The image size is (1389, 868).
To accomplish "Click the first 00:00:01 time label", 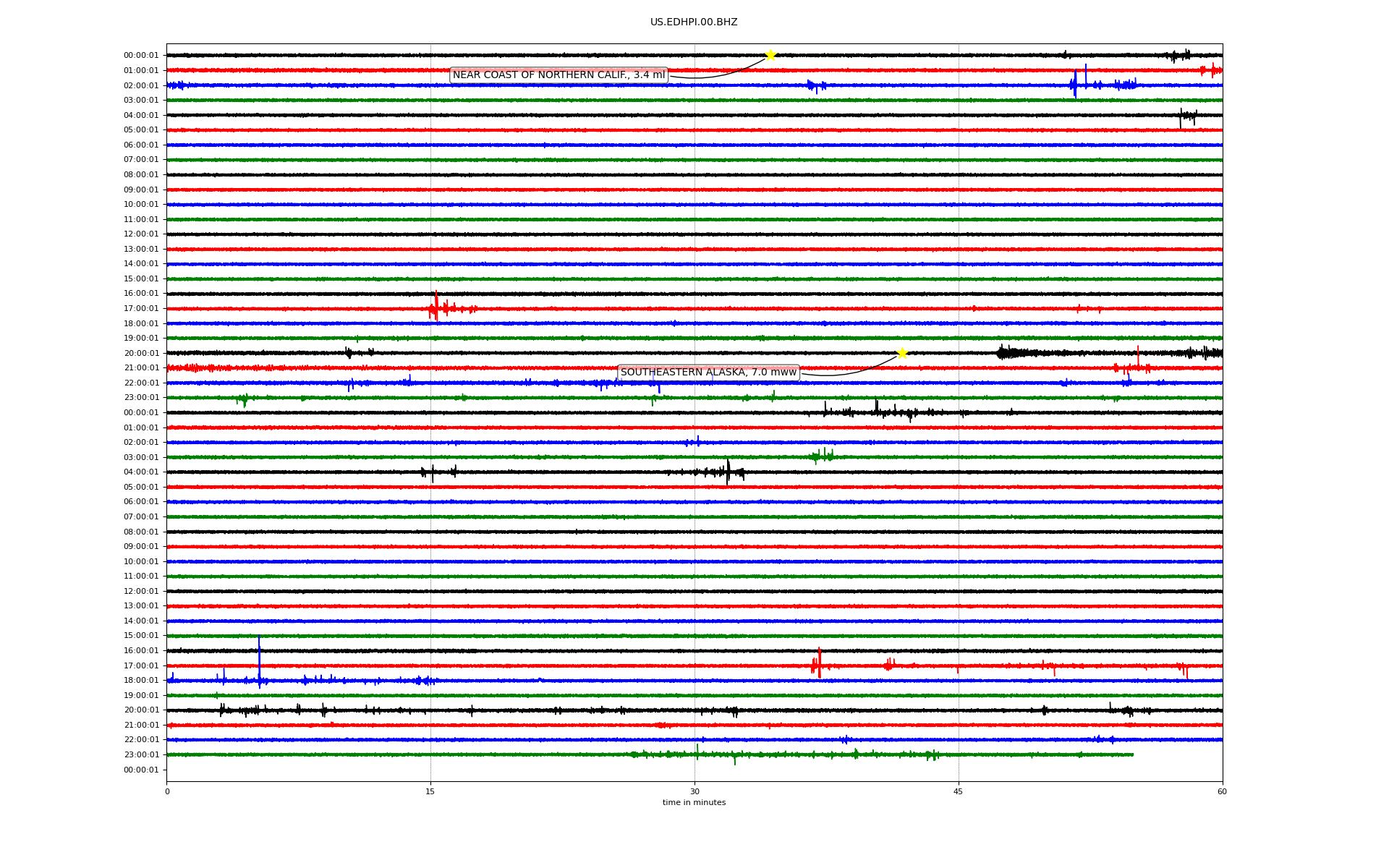I will point(141,56).
